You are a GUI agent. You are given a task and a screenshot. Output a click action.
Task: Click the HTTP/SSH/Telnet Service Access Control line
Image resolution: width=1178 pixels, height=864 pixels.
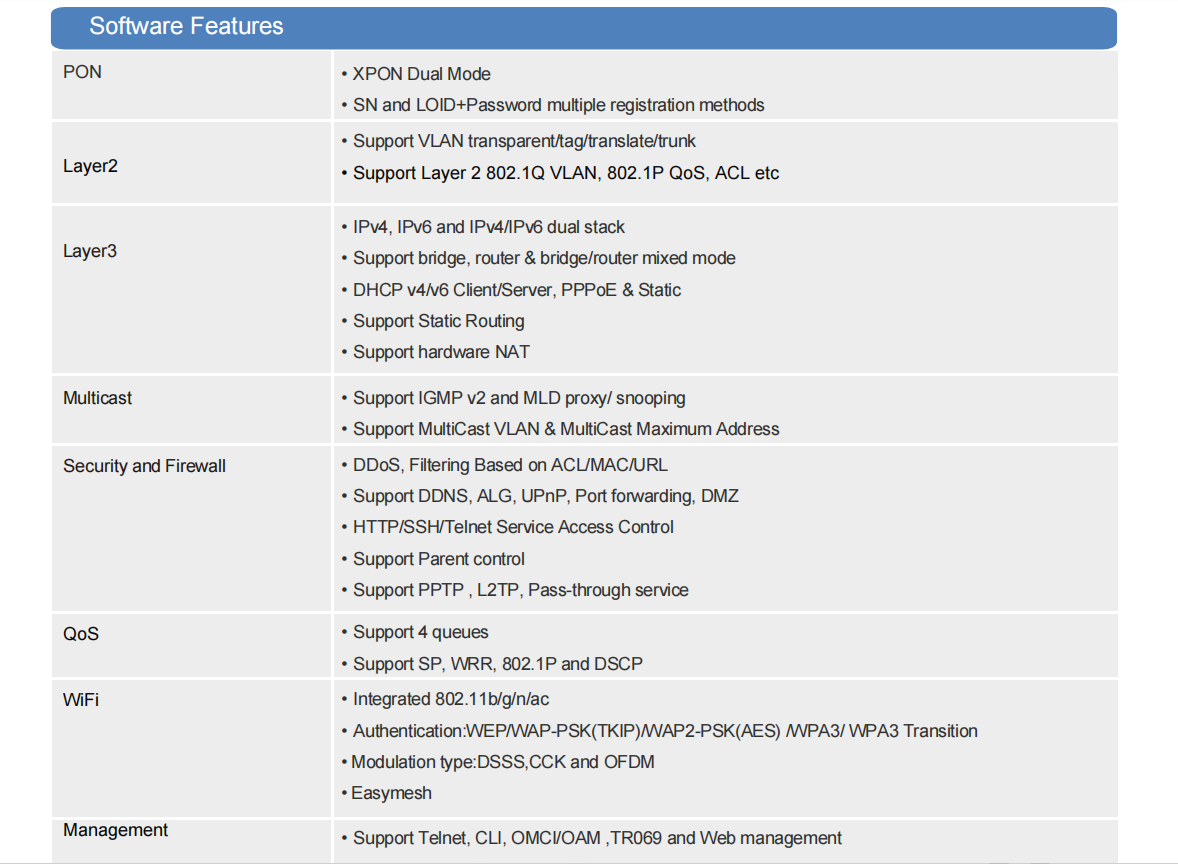508,527
